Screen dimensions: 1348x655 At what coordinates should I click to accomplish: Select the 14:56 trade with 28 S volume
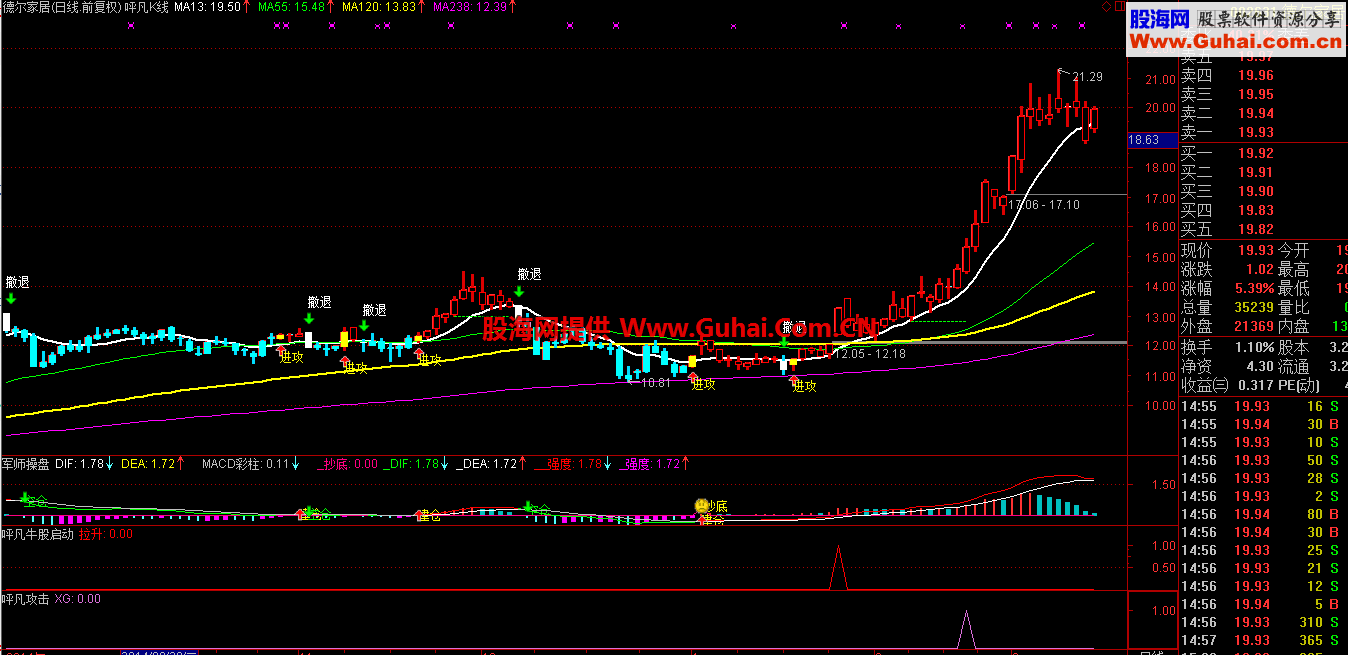[x=1263, y=478]
